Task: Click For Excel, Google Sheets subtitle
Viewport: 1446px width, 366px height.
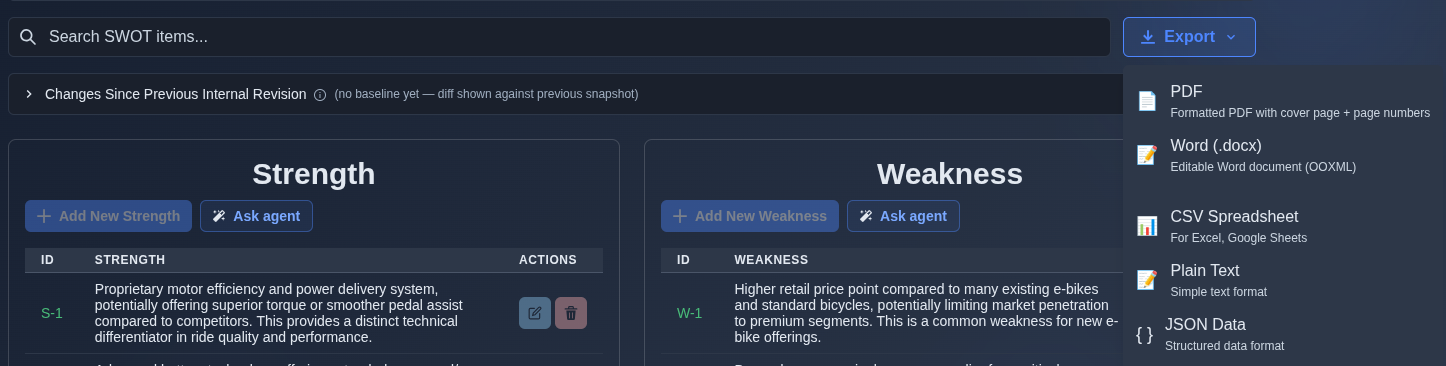Action: tap(1238, 238)
